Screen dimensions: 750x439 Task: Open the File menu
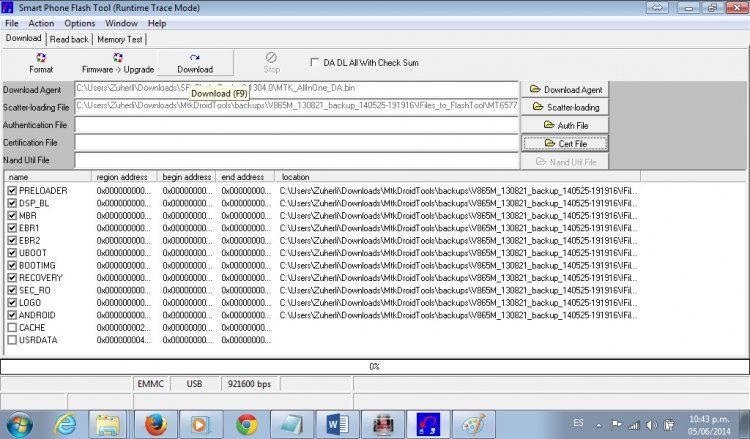click(11, 23)
